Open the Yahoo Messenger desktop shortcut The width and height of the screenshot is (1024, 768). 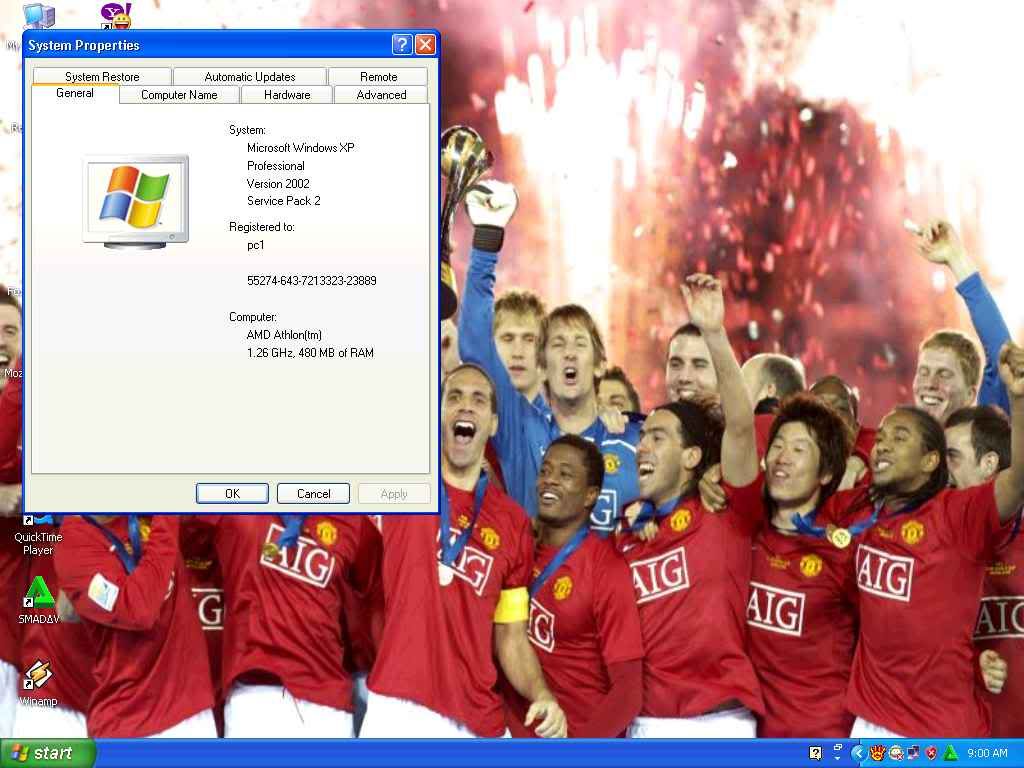point(117,16)
